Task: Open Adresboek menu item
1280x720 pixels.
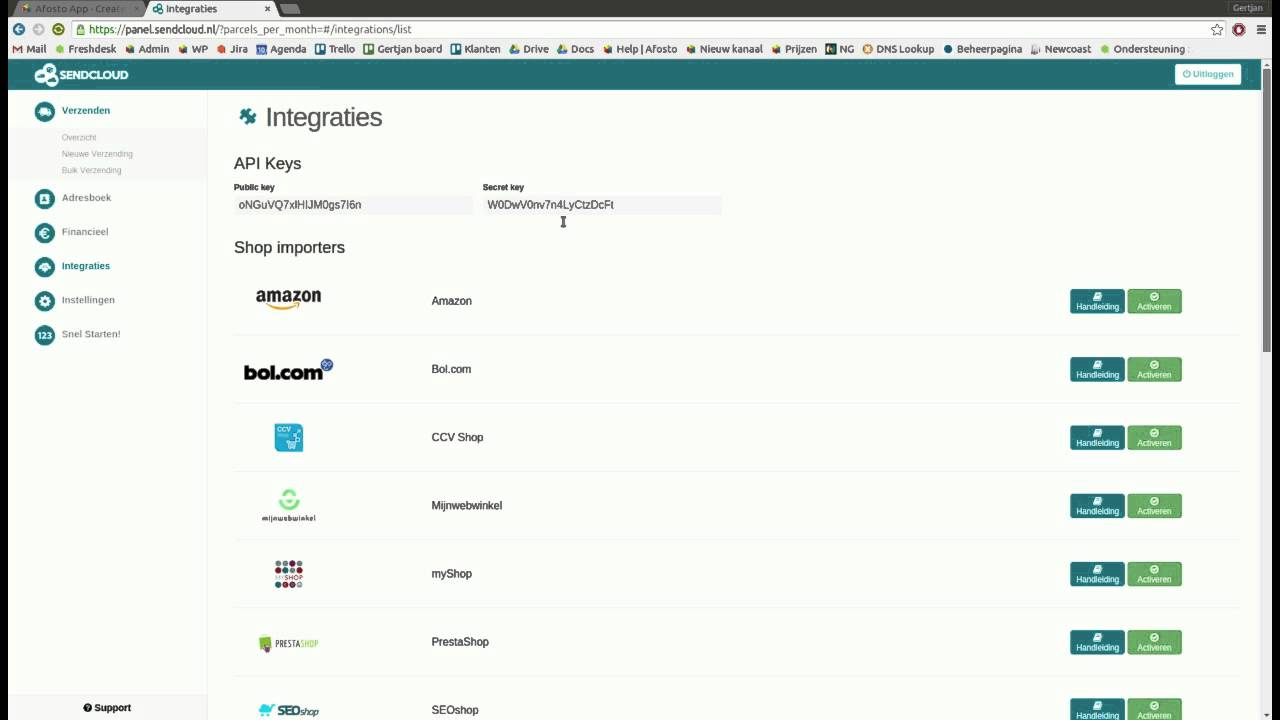Action: click(x=86, y=198)
